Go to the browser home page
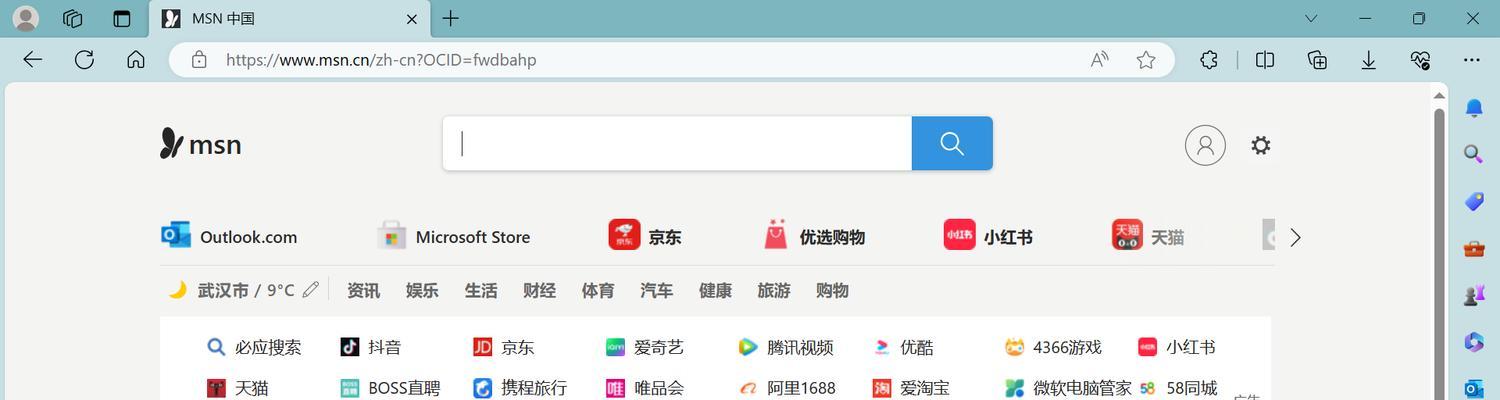 pyautogui.click(x=136, y=60)
